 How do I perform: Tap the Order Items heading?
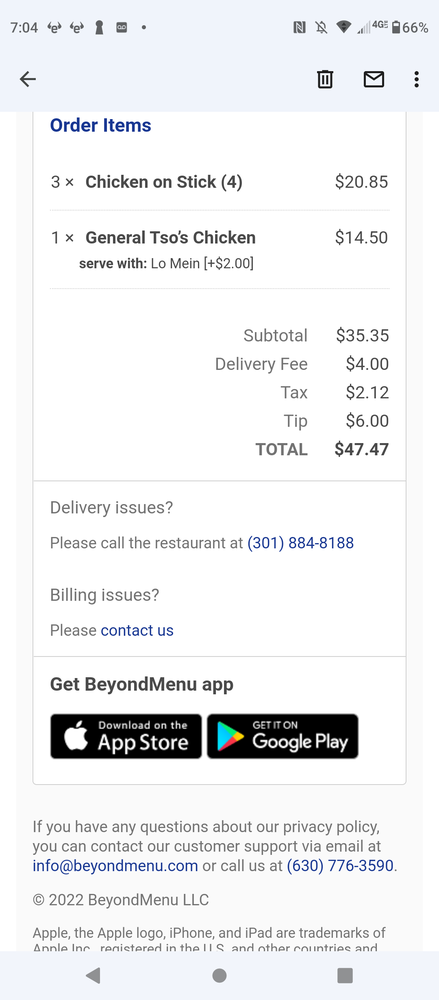pyautogui.click(x=101, y=126)
